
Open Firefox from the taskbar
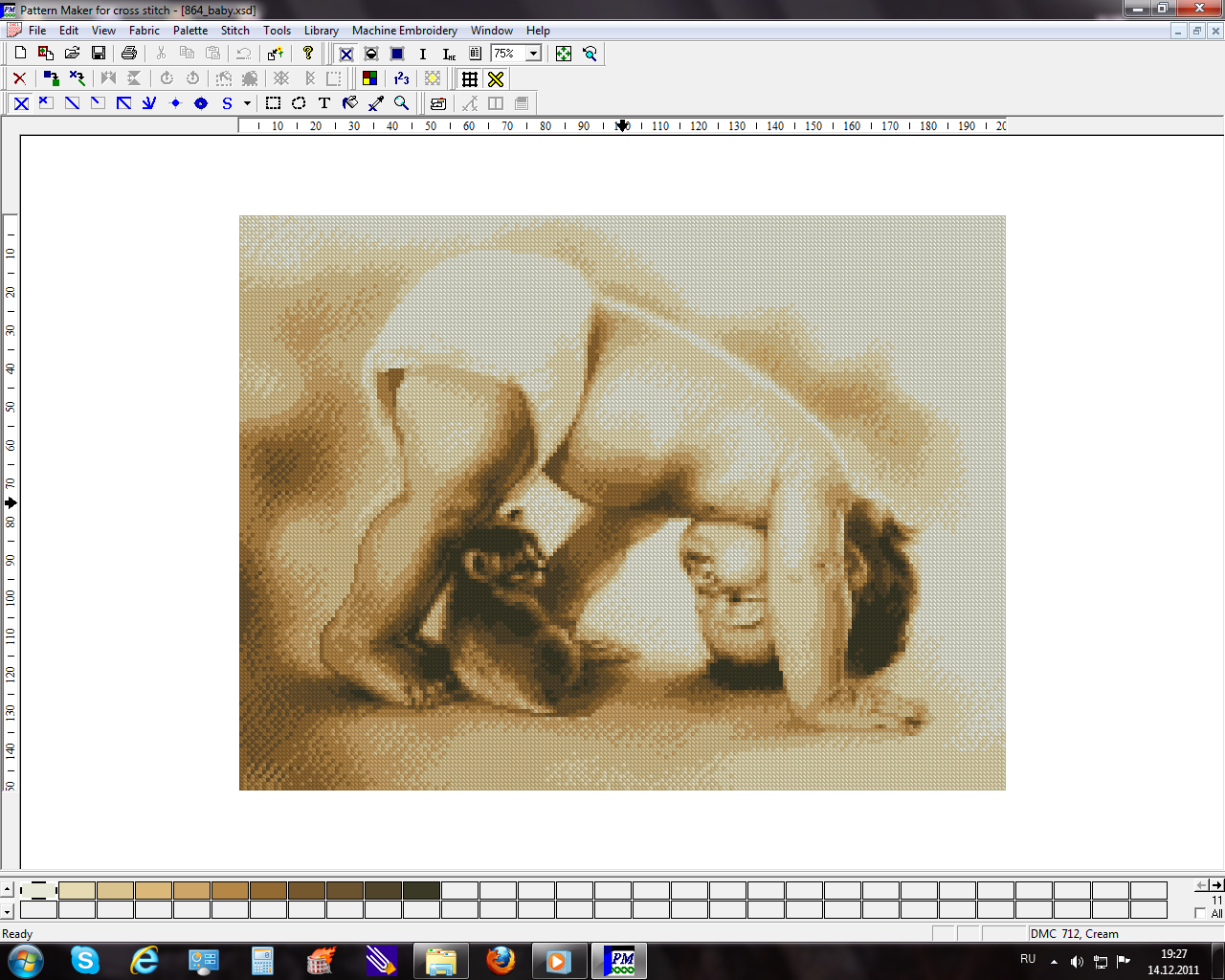pyautogui.click(x=500, y=960)
